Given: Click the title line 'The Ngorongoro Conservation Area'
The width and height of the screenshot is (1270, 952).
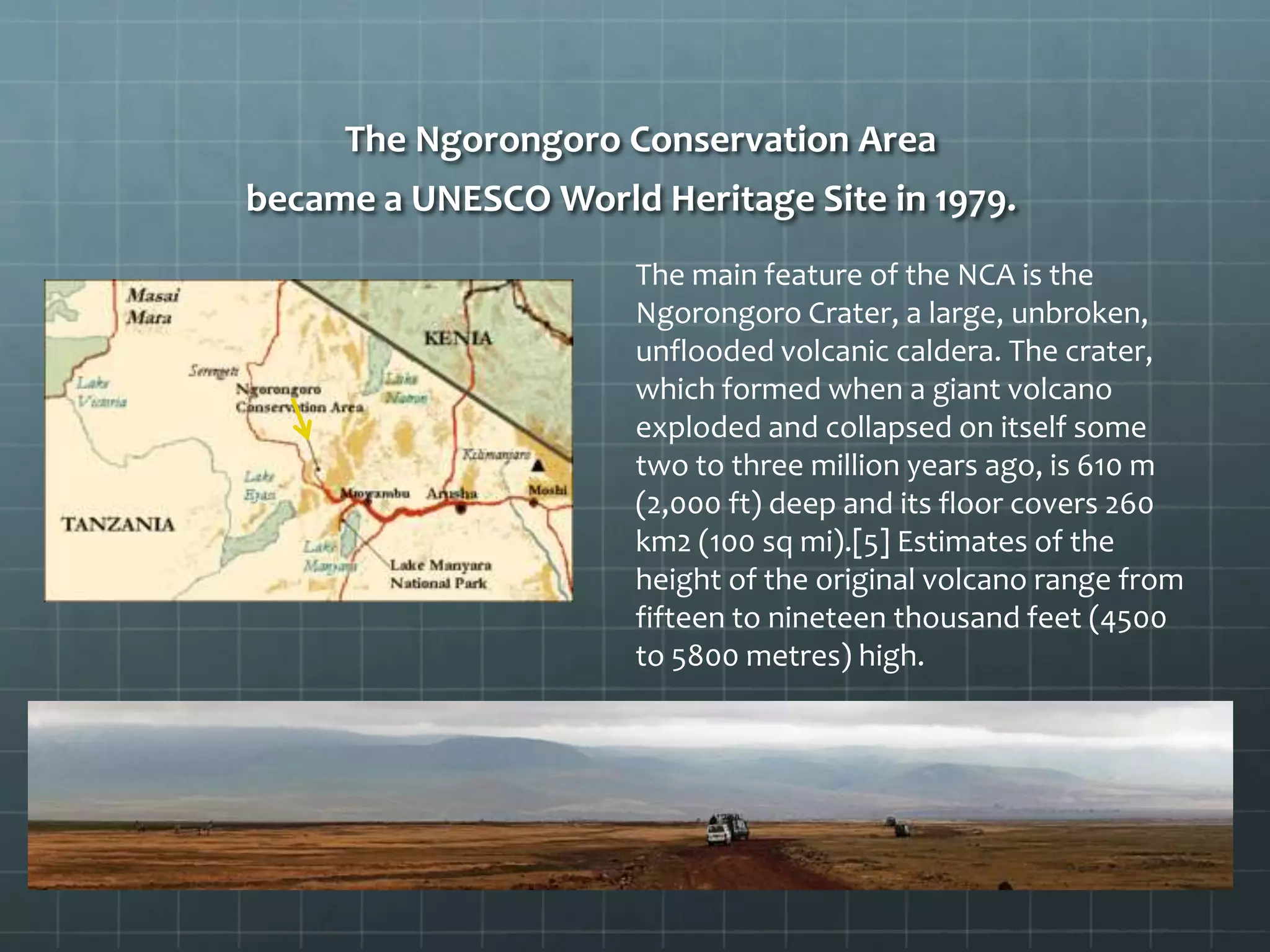Looking at the screenshot, I should (x=640, y=139).
